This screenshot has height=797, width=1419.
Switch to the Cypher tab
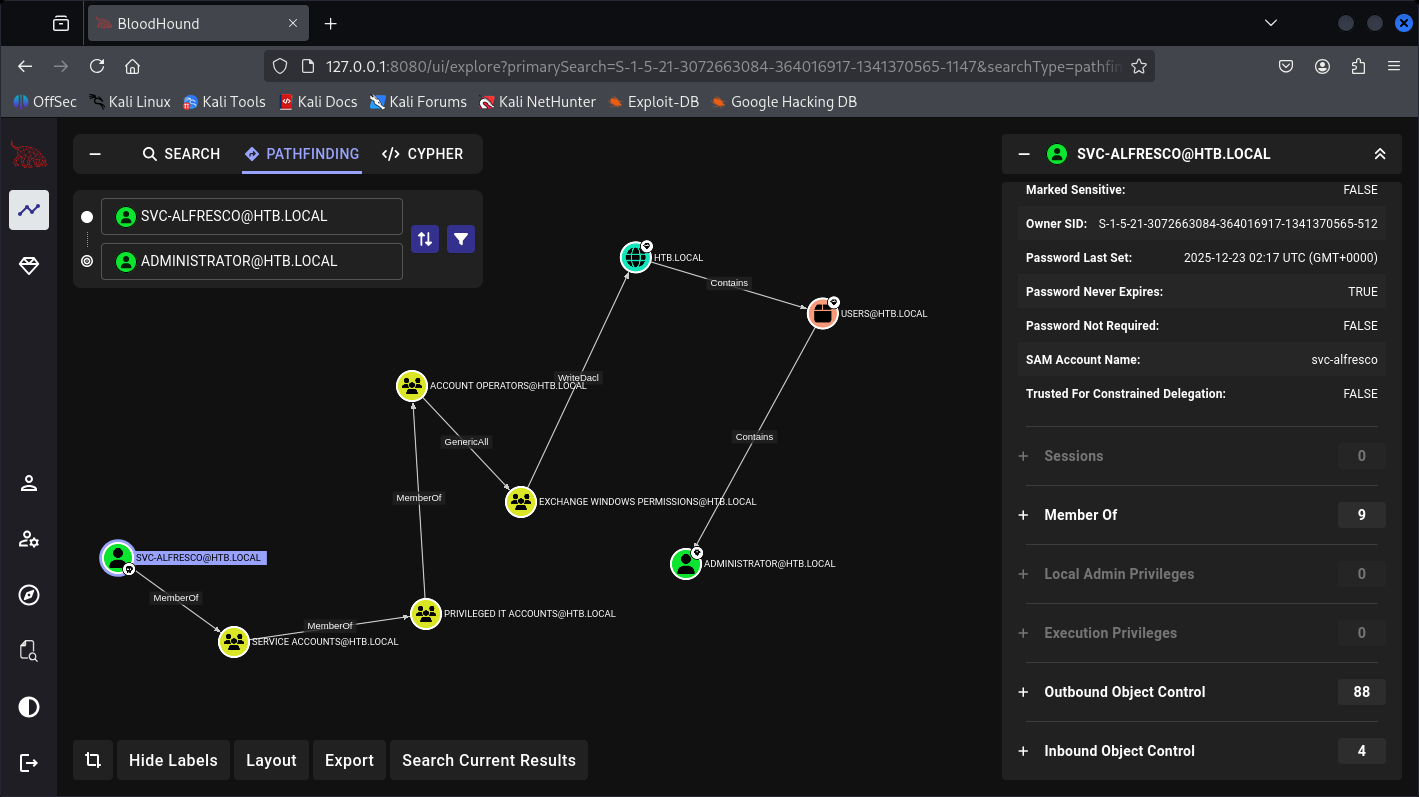[x=422, y=154]
